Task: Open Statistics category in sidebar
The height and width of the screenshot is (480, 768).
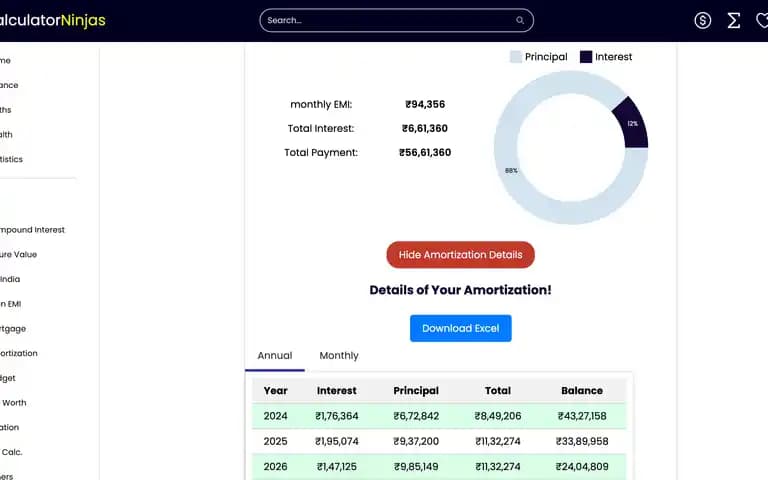Action: (11, 159)
